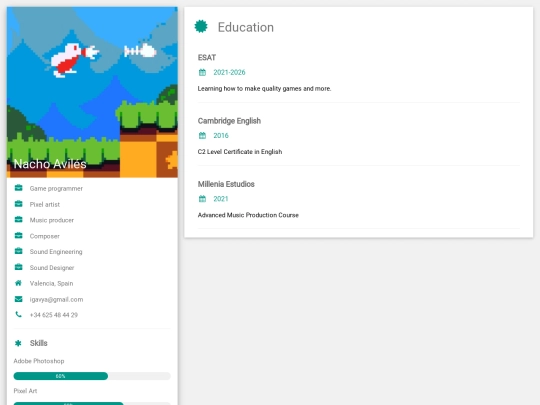Click the briefcase icon beside Music producer
This screenshot has height=405, width=540.
click(19, 220)
